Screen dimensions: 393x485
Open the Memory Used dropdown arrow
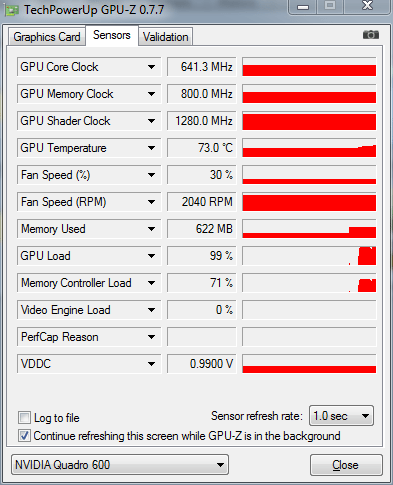[x=151, y=229]
